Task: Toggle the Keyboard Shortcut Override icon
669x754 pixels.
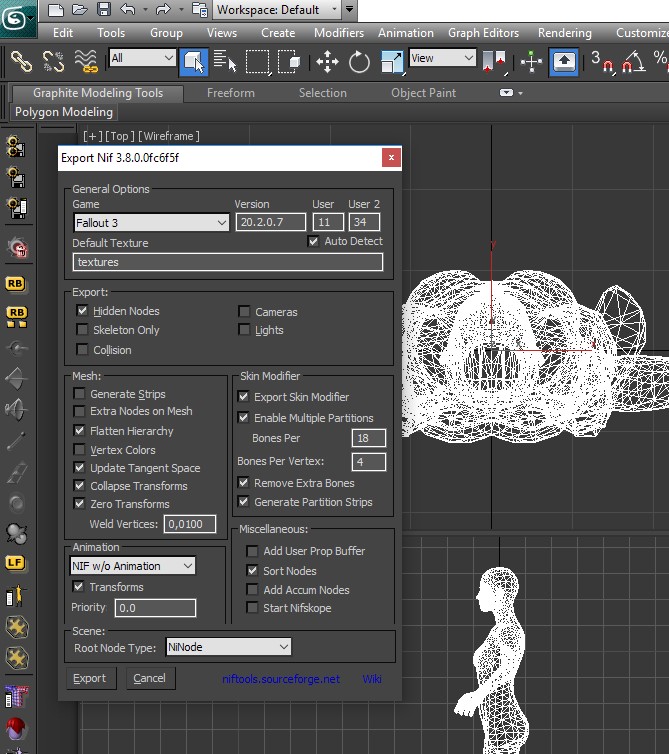Action: tap(564, 62)
